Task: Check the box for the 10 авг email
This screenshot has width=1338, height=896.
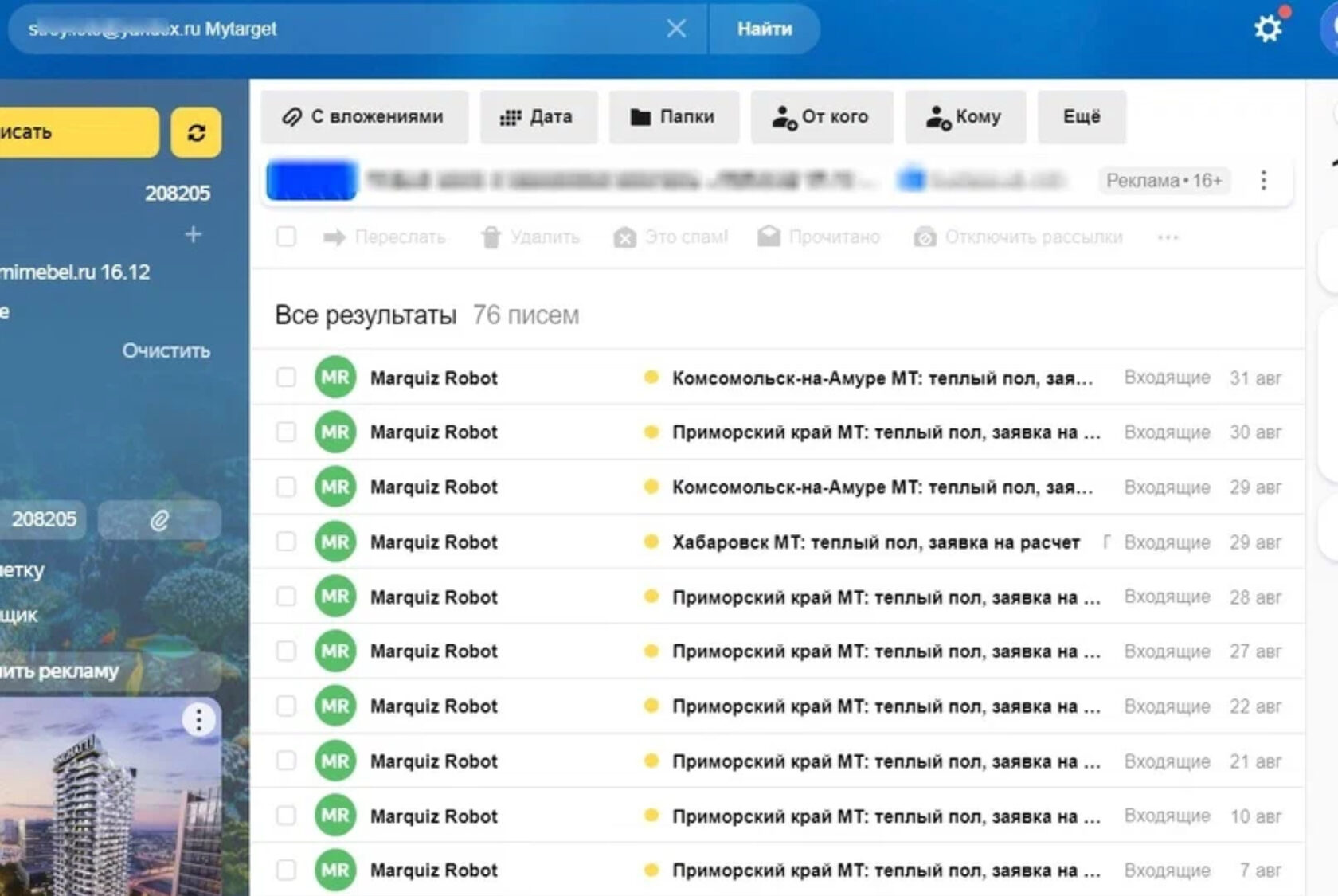Action: click(x=286, y=816)
